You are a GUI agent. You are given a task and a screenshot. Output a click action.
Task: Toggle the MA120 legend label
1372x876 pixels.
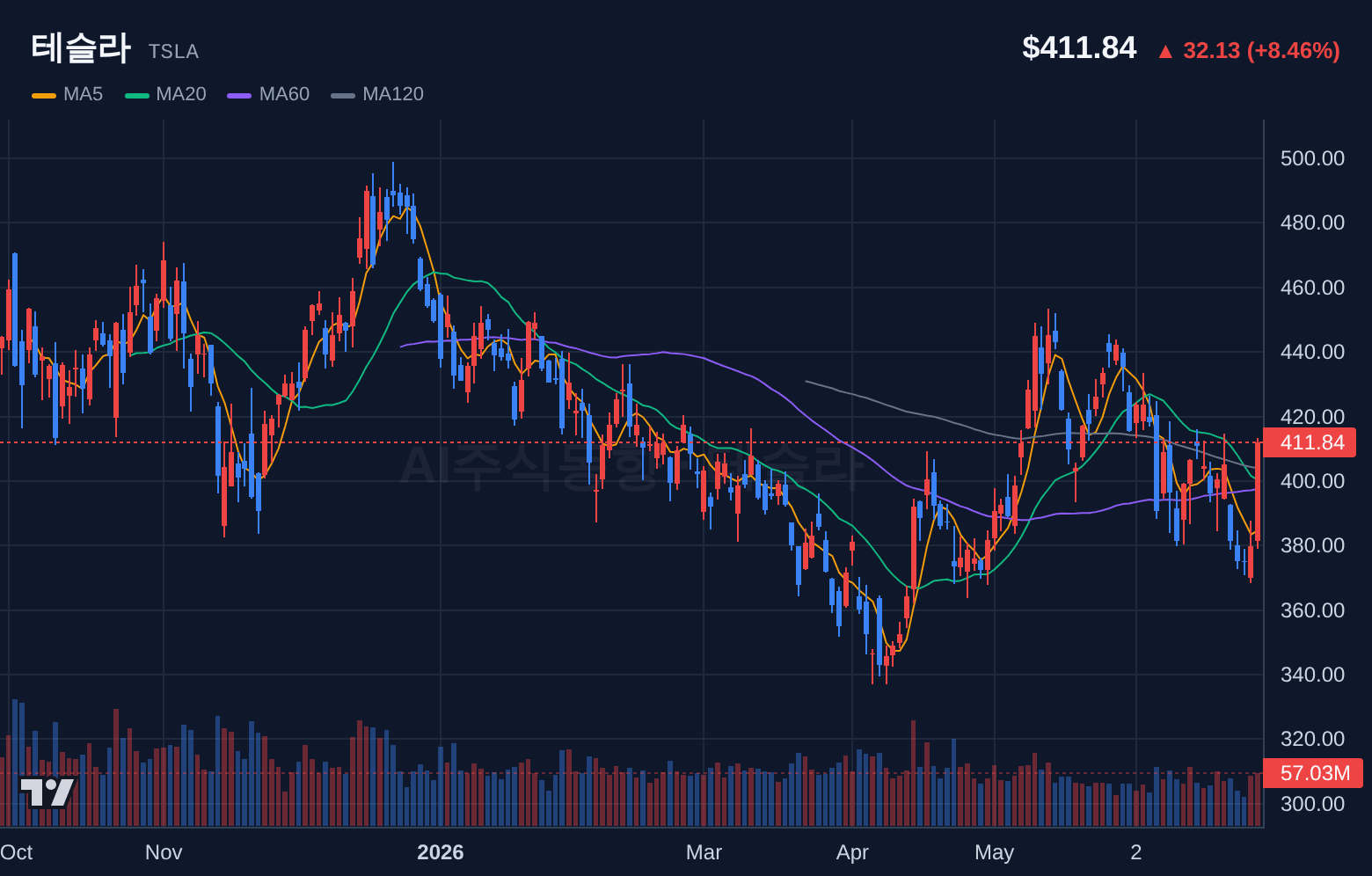pyautogui.click(x=393, y=94)
